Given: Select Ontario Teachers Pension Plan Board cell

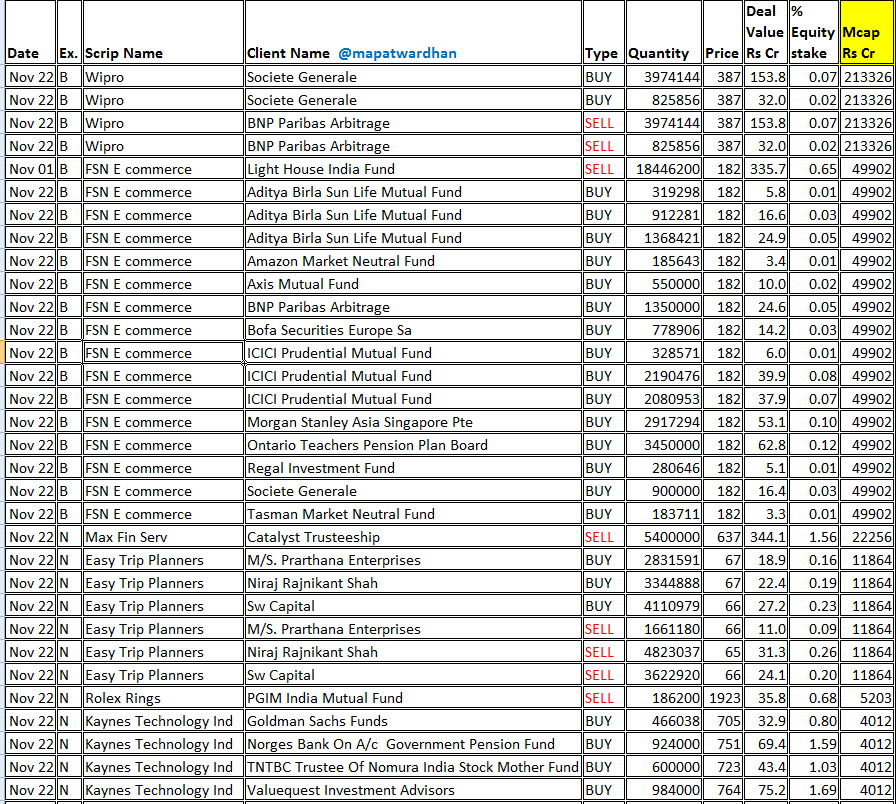Looking at the screenshot, I should pos(413,445).
